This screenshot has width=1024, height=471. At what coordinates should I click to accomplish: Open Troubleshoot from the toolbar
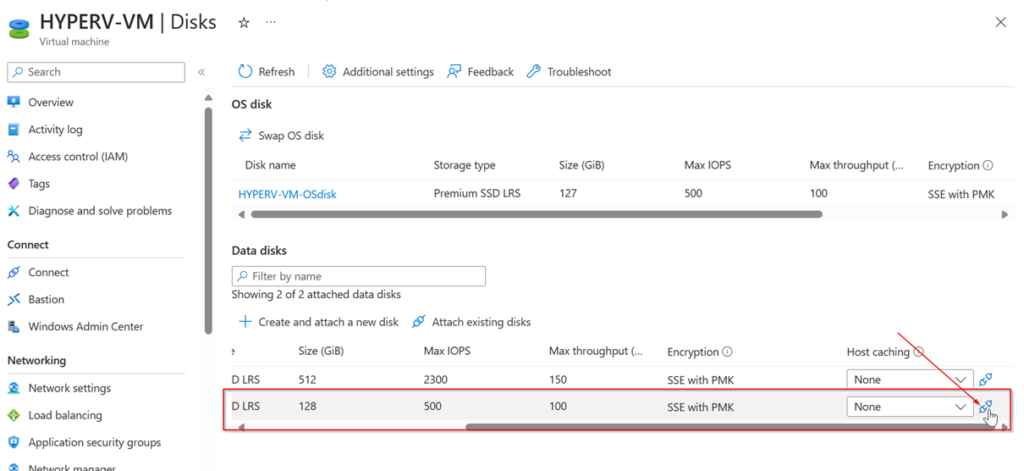569,72
